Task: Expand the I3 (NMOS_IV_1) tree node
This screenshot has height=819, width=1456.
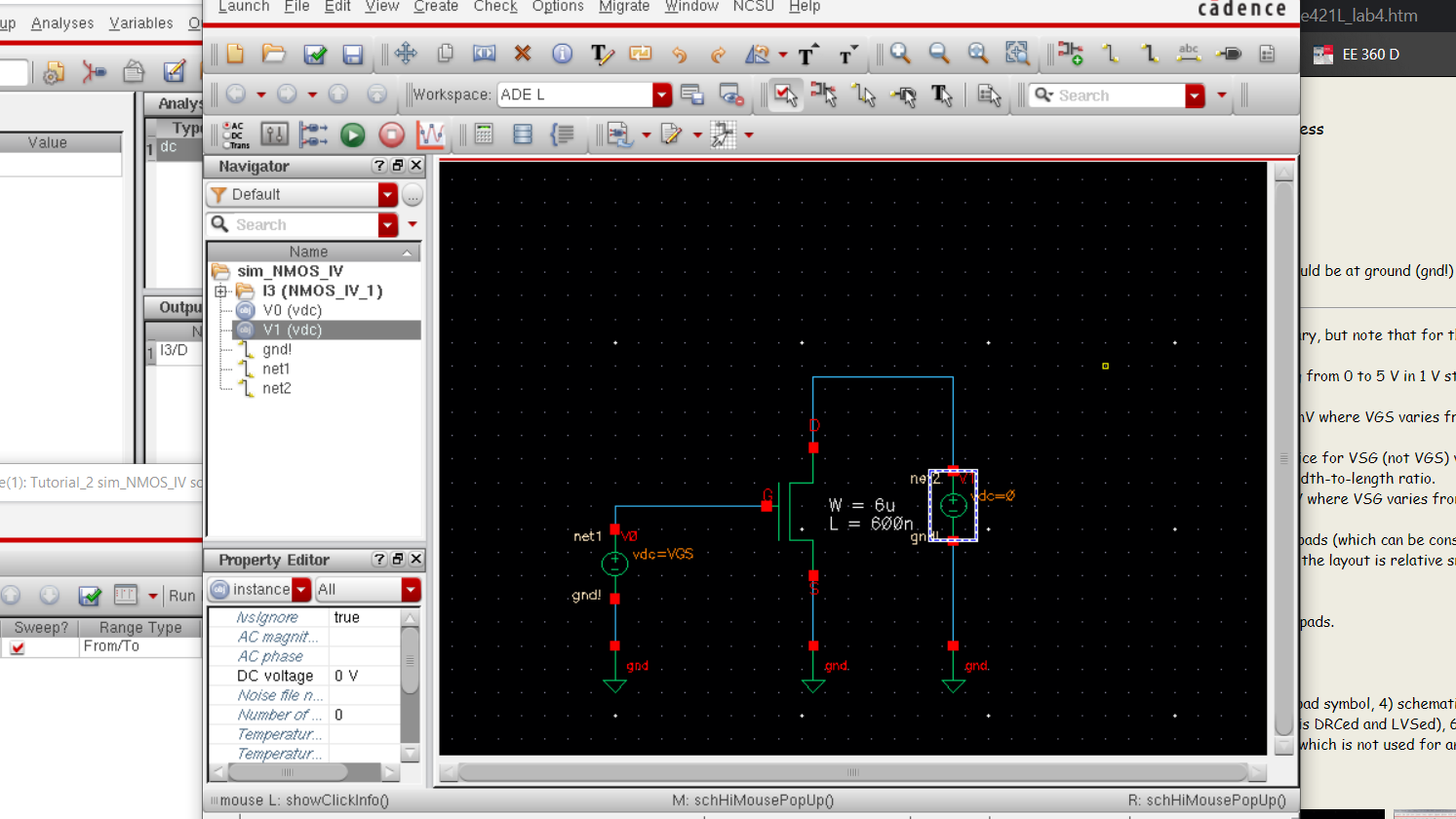Action: (x=220, y=292)
